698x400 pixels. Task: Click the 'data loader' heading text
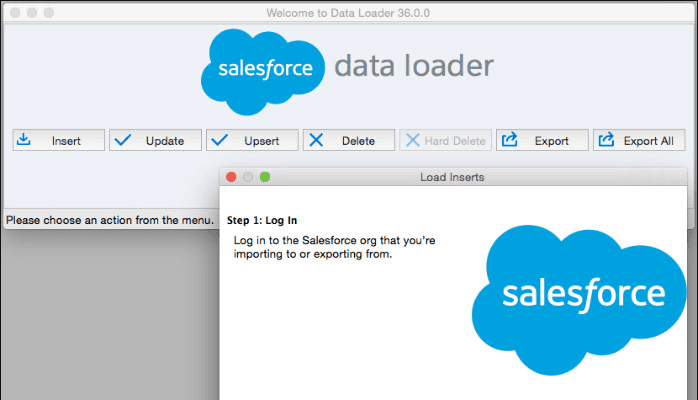click(x=414, y=66)
